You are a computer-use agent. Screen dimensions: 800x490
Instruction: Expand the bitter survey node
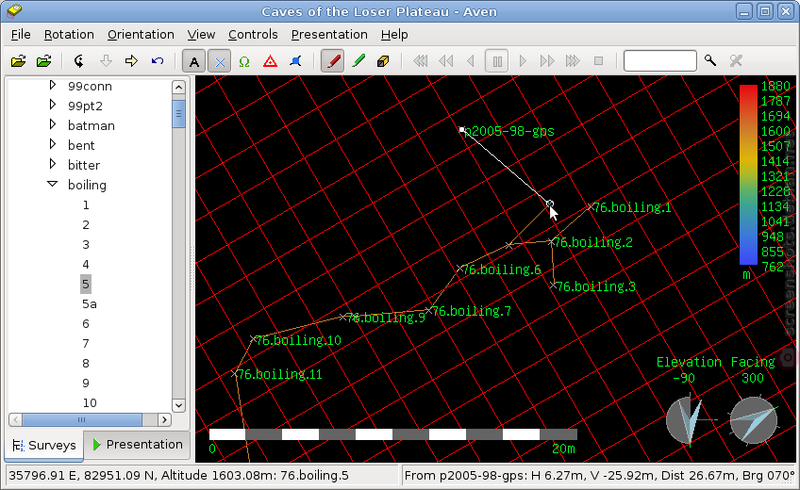pos(52,164)
